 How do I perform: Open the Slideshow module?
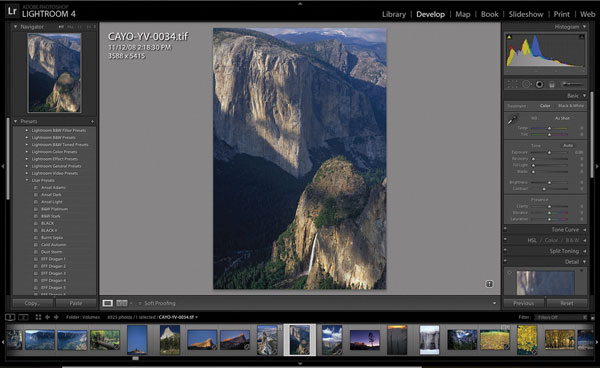pyautogui.click(x=526, y=15)
